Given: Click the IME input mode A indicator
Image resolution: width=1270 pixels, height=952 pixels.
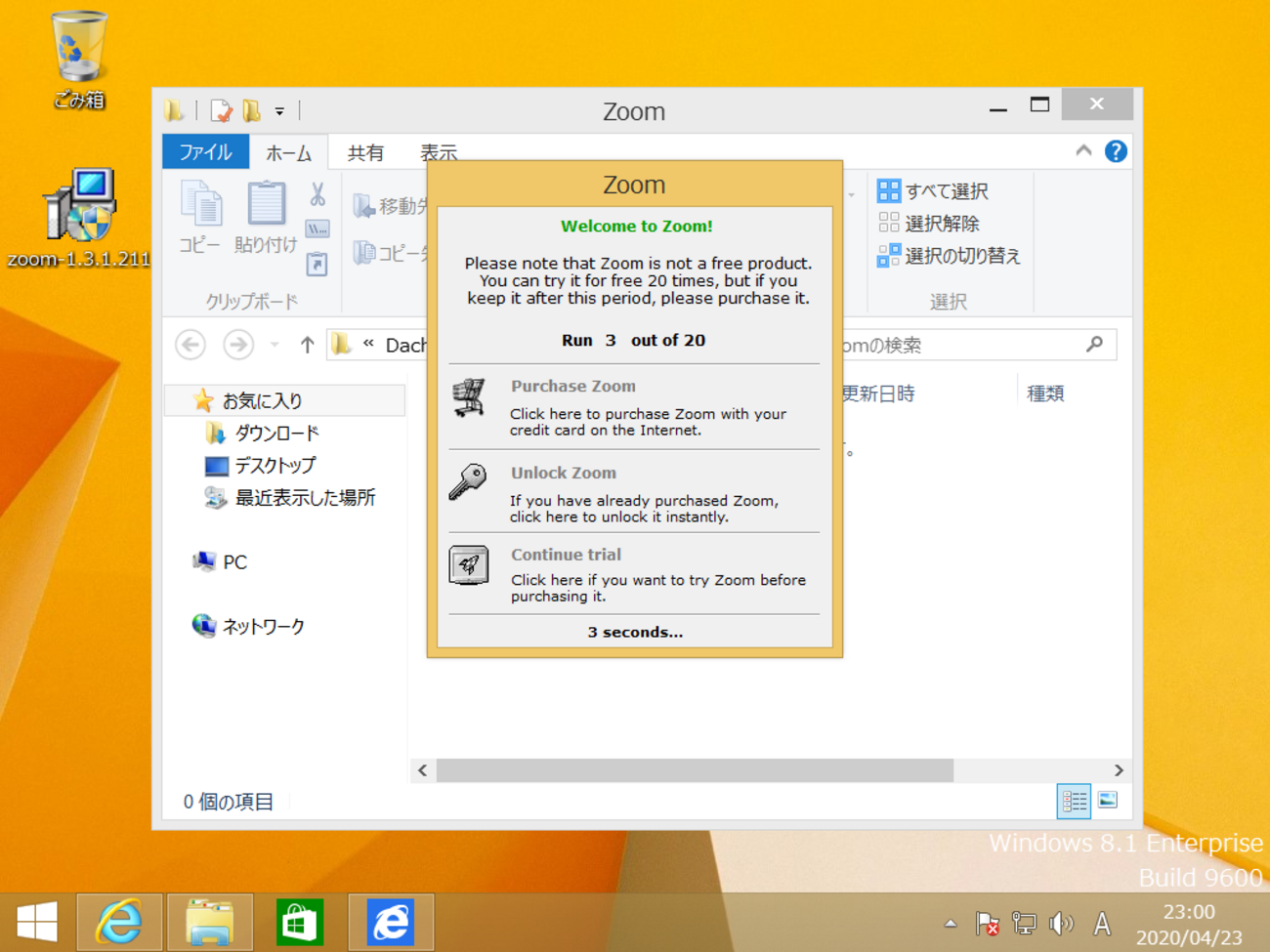Looking at the screenshot, I should click(x=1102, y=923).
